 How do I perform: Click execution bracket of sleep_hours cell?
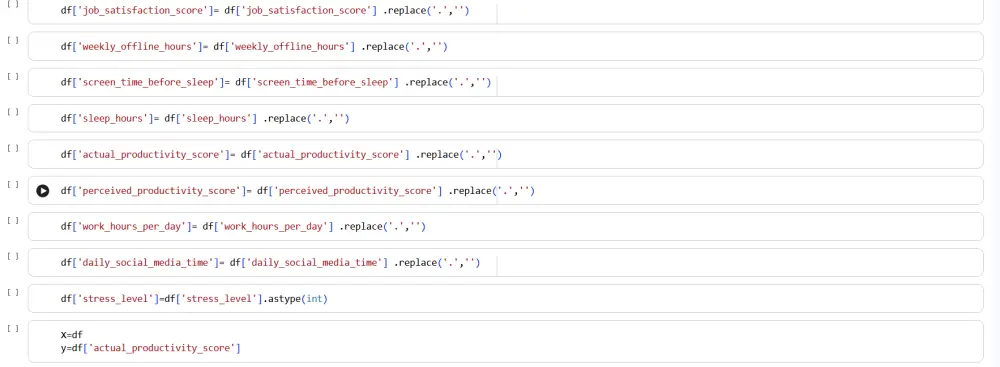click(13, 112)
